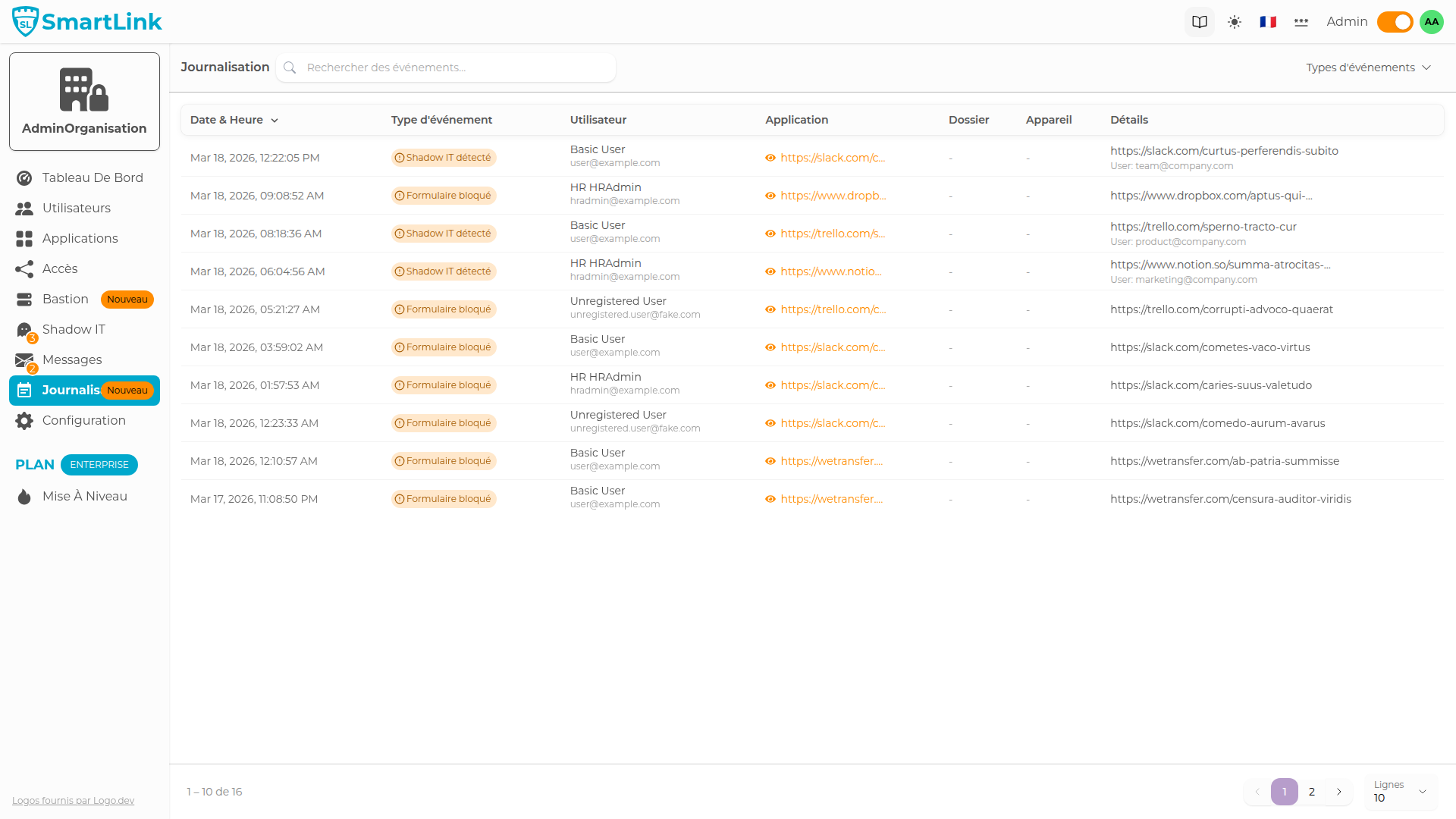Open the Logo.dev attribution link

[73, 800]
